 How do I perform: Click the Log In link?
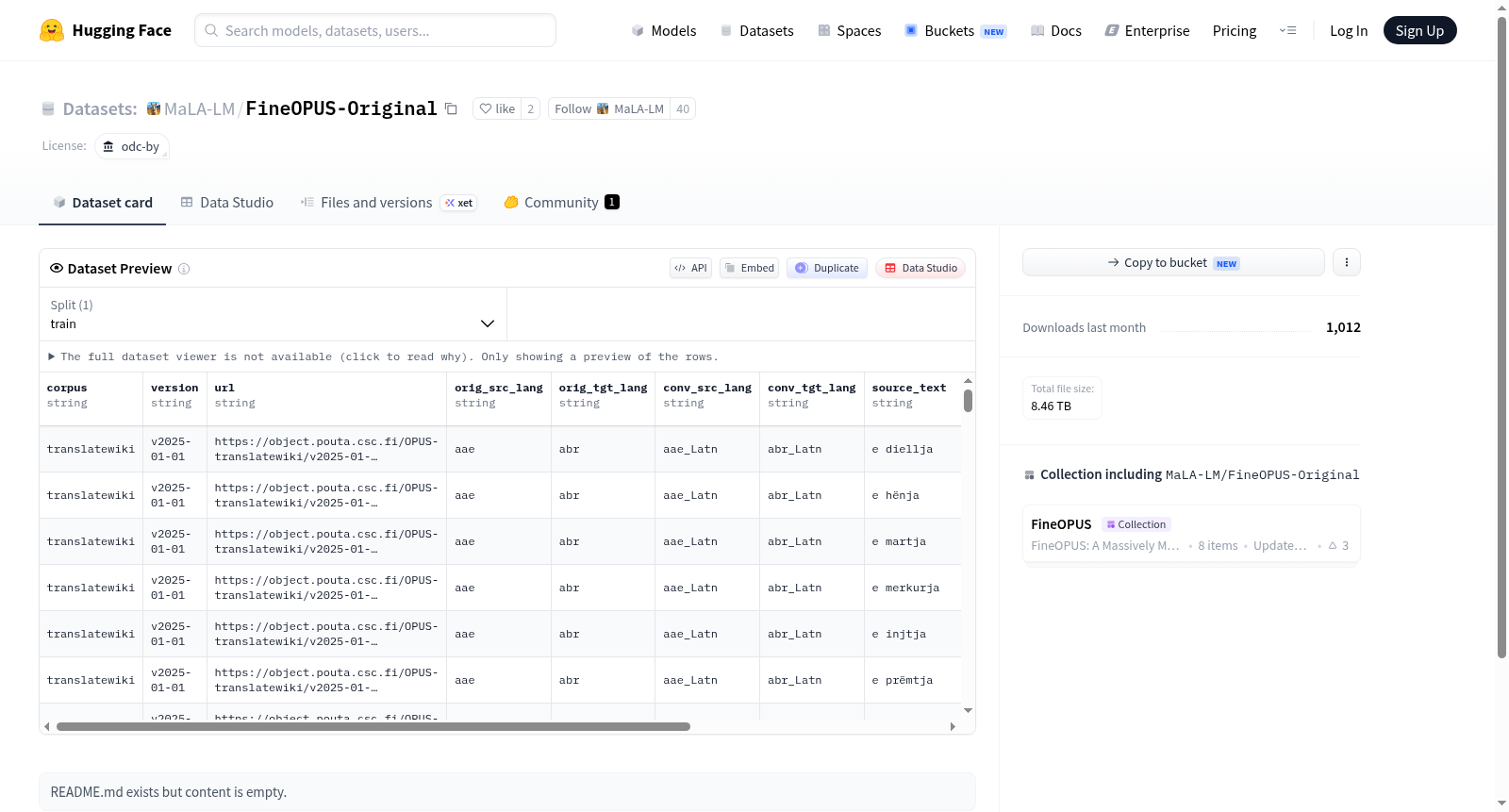tap(1349, 31)
